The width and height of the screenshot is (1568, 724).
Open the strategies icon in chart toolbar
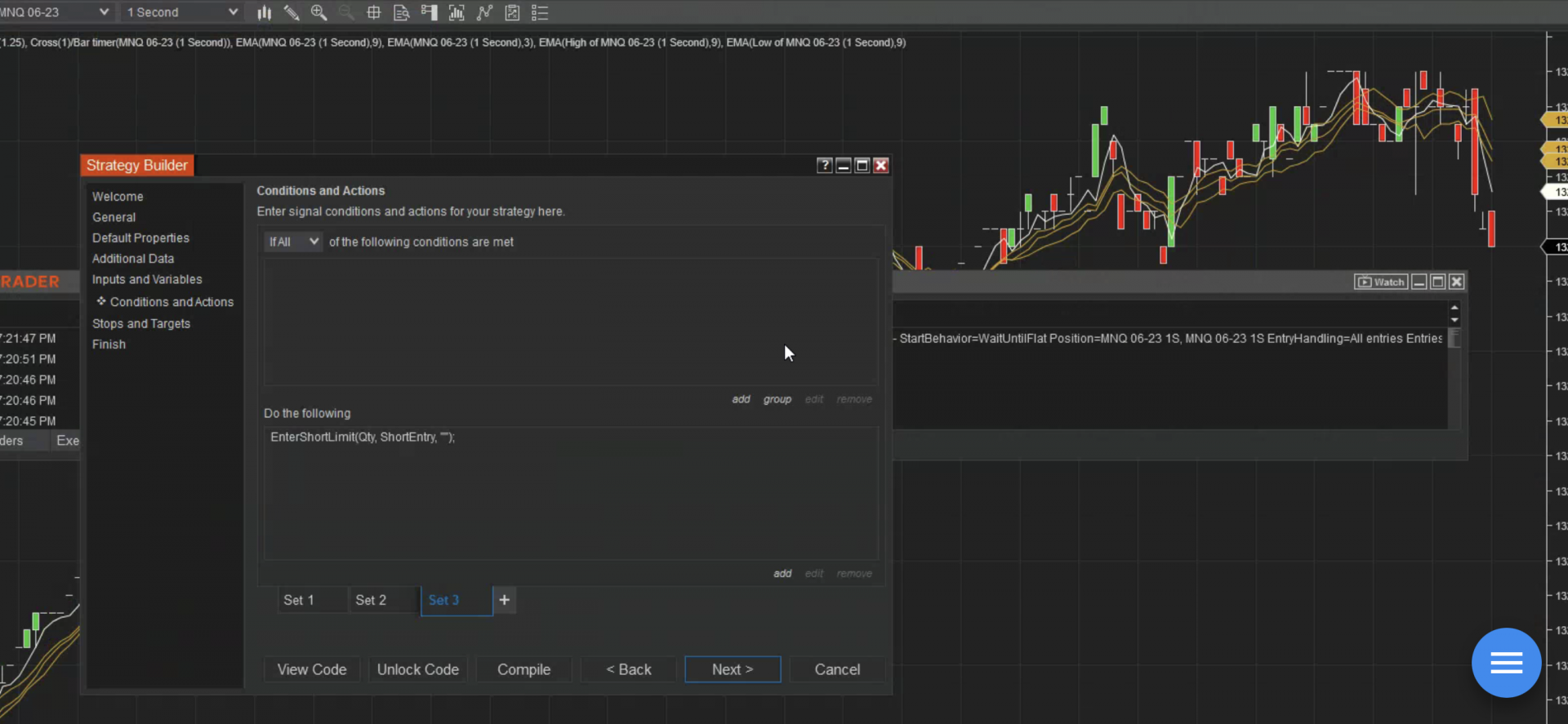pyautogui.click(x=484, y=12)
